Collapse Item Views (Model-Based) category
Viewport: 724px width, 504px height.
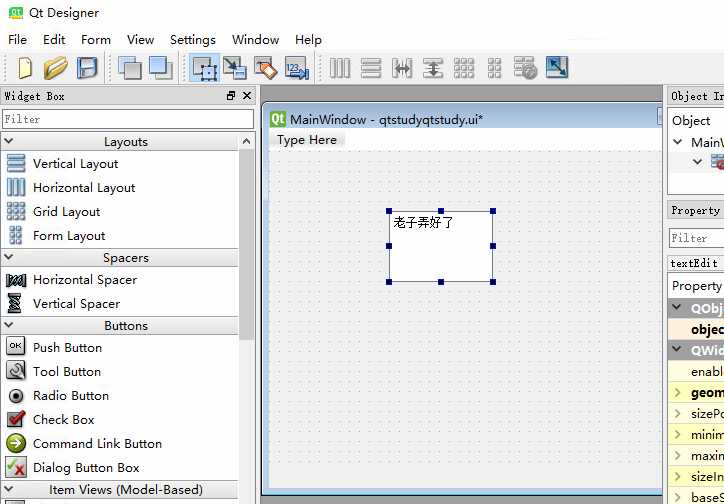(x=9, y=489)
